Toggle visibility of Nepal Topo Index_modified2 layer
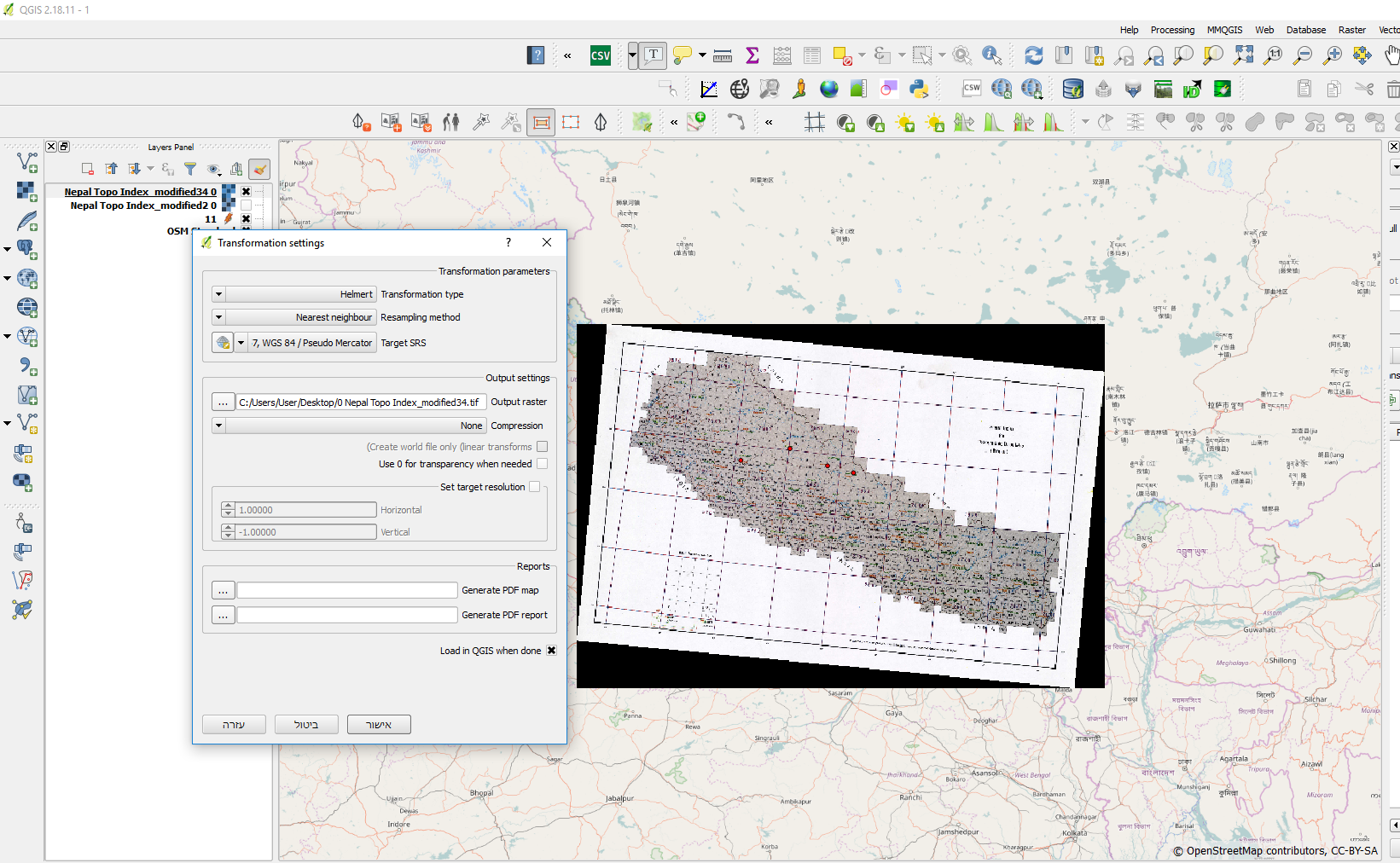The image size is (1400, 863). pyautogui.click(x=246, y=206)
